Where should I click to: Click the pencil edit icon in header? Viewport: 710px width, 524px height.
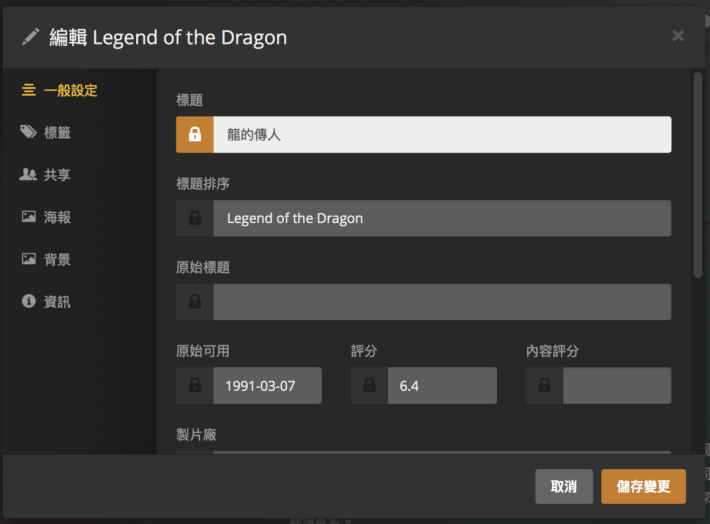30,37
